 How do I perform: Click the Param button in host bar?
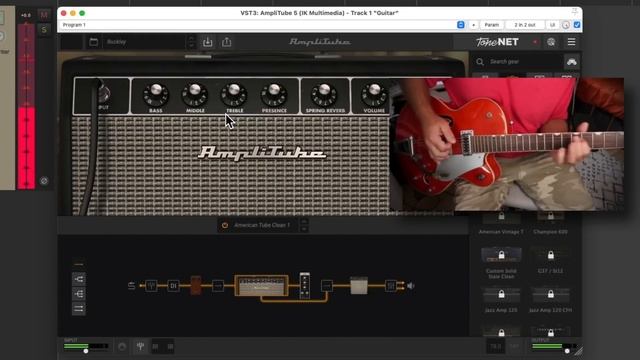[491, 25]
